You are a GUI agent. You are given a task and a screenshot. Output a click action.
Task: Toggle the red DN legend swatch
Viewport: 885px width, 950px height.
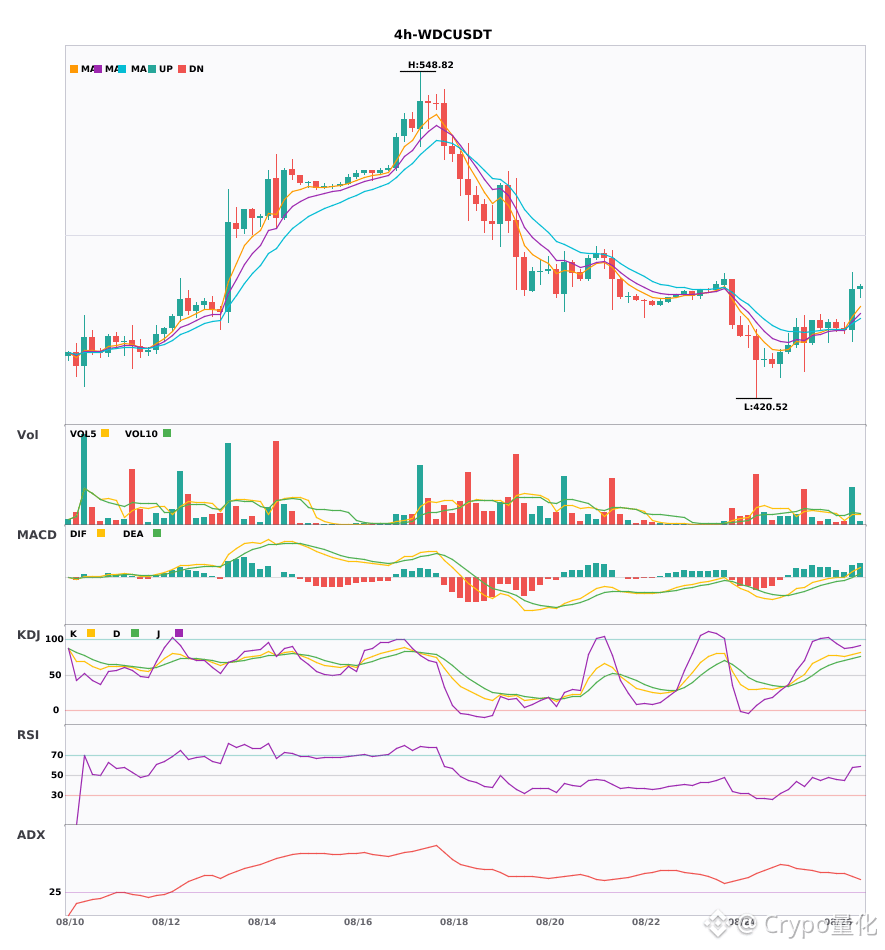click(x=182, y=69)
